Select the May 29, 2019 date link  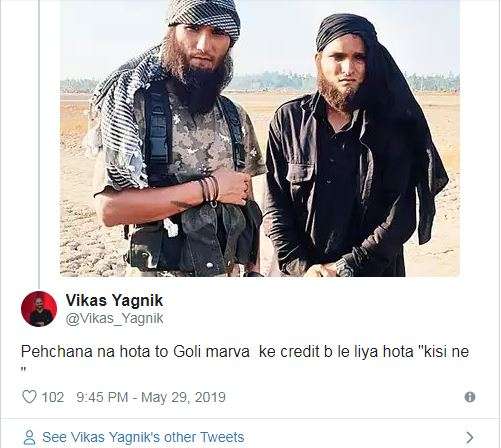(x=183, y=397)
